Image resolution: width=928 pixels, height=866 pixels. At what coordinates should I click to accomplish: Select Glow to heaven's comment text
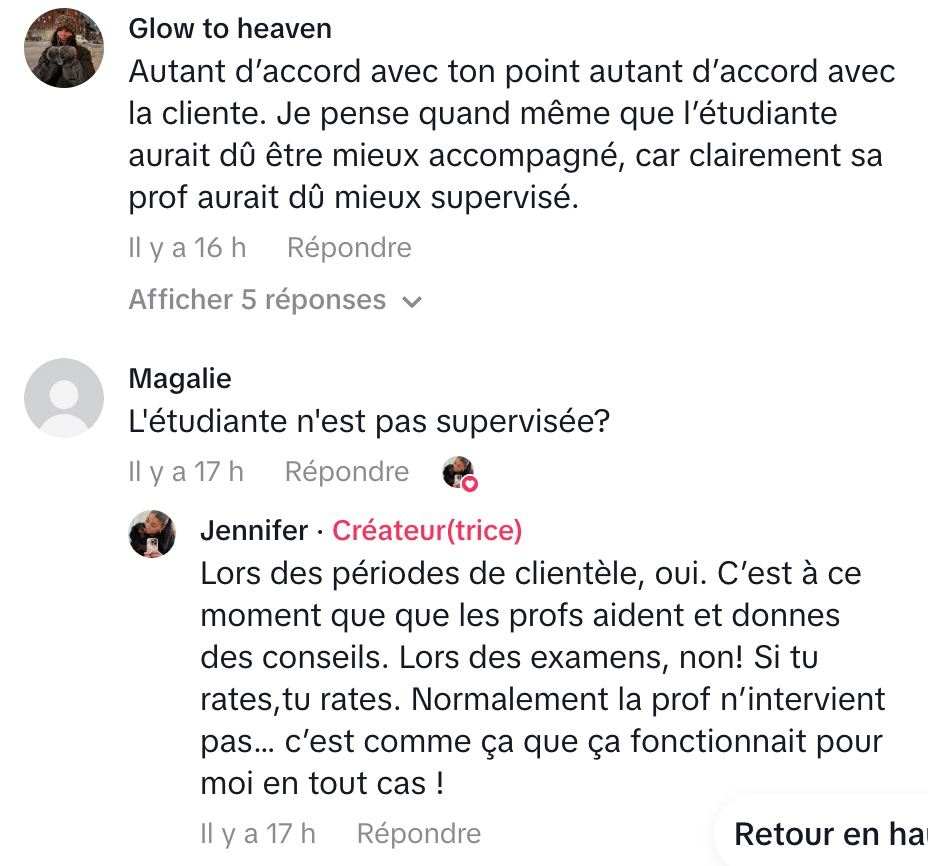(510, 135)
